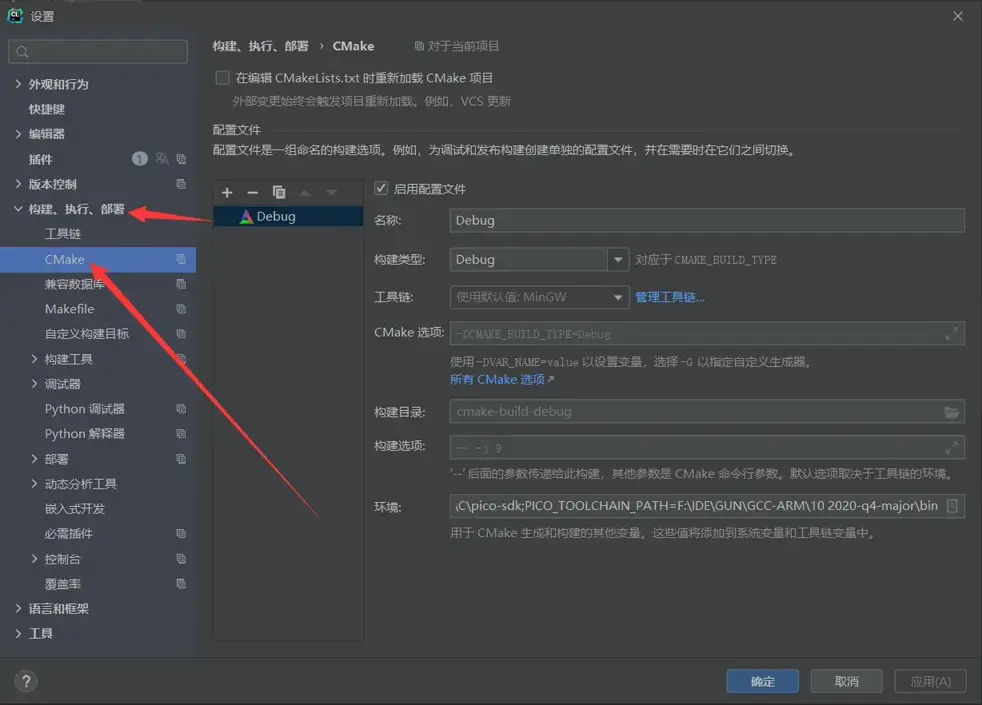Viewport: 982px width, 705px height.
Task: Add a new CMake profile
Action: 227,192
